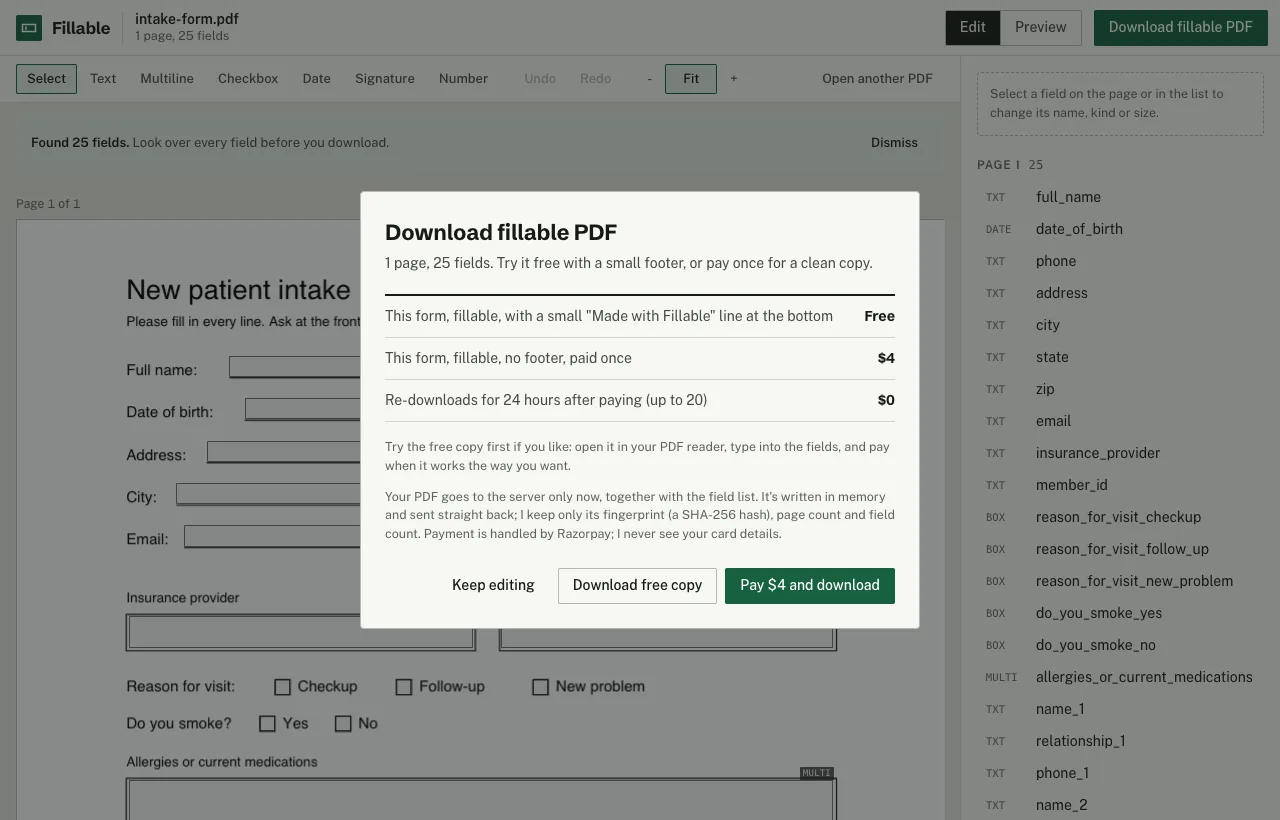Tick the Checkup checkbox on the form
1280x820 pixels.
[282, 687]
